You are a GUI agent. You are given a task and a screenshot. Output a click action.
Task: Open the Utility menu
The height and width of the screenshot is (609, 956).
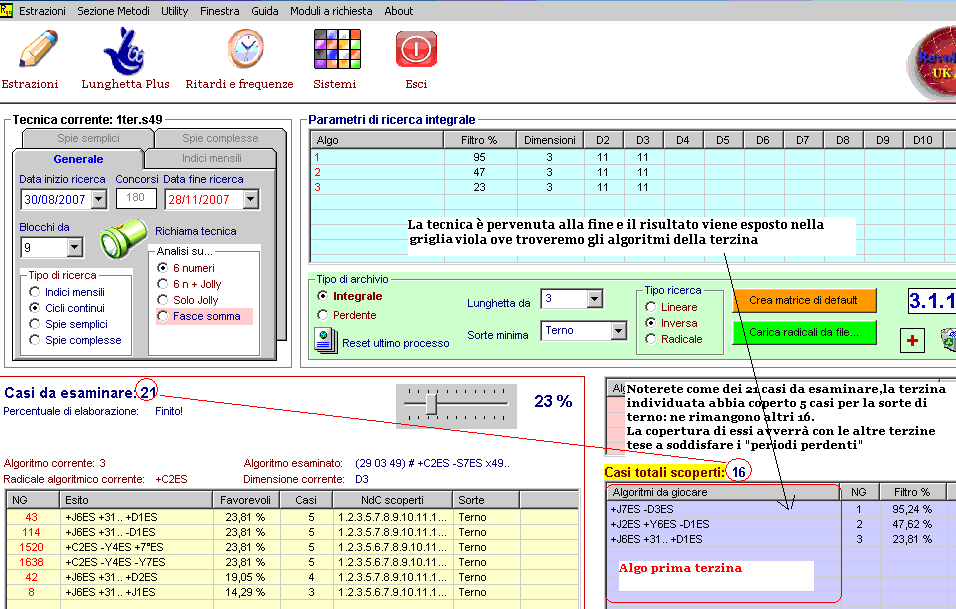click(174, 11)
